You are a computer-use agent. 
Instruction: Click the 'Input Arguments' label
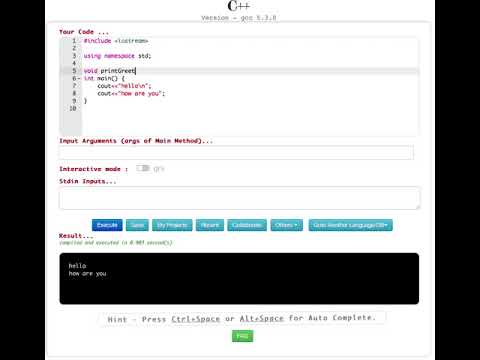click(136, 141)
